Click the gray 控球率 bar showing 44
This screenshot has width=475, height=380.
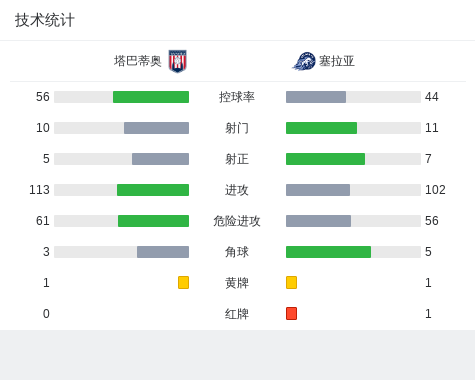coord(316,97)
